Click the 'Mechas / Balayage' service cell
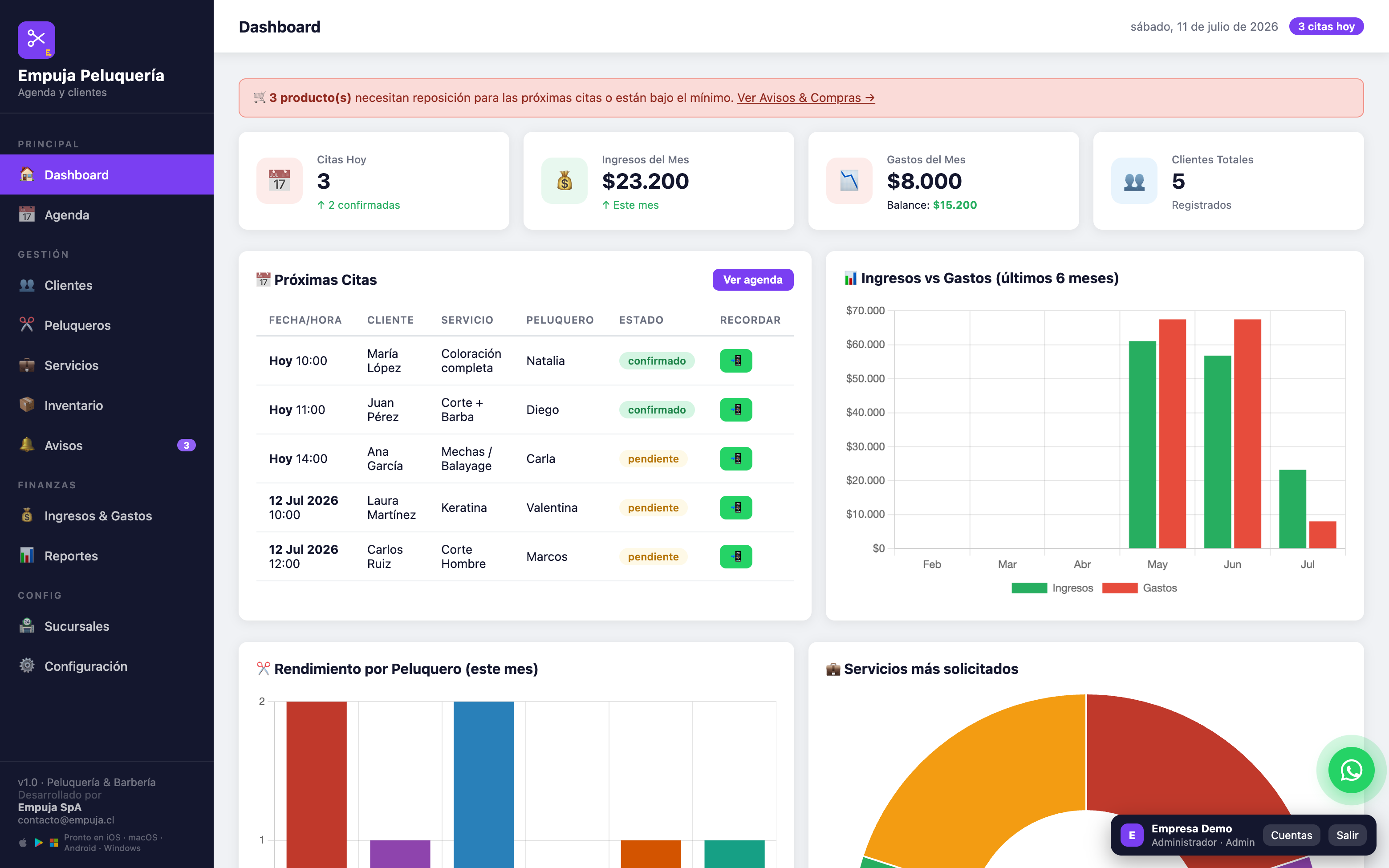The width and height of the screenshot is (1389, 868). (x=467, y=458)
